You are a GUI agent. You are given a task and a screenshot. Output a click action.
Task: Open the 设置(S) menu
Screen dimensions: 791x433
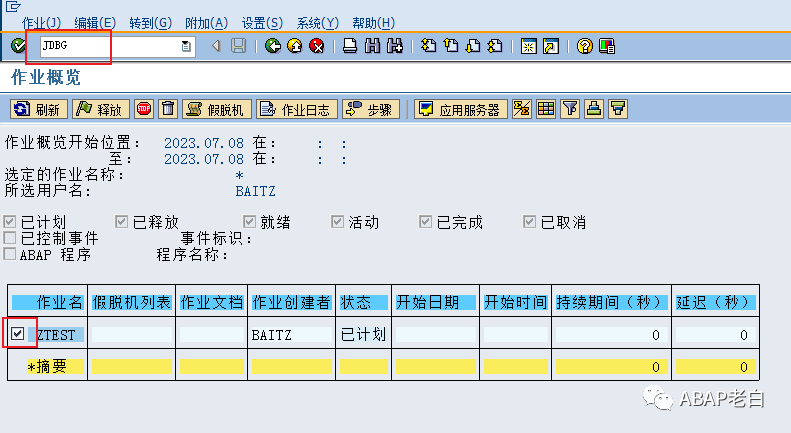(x=262, y=23)
